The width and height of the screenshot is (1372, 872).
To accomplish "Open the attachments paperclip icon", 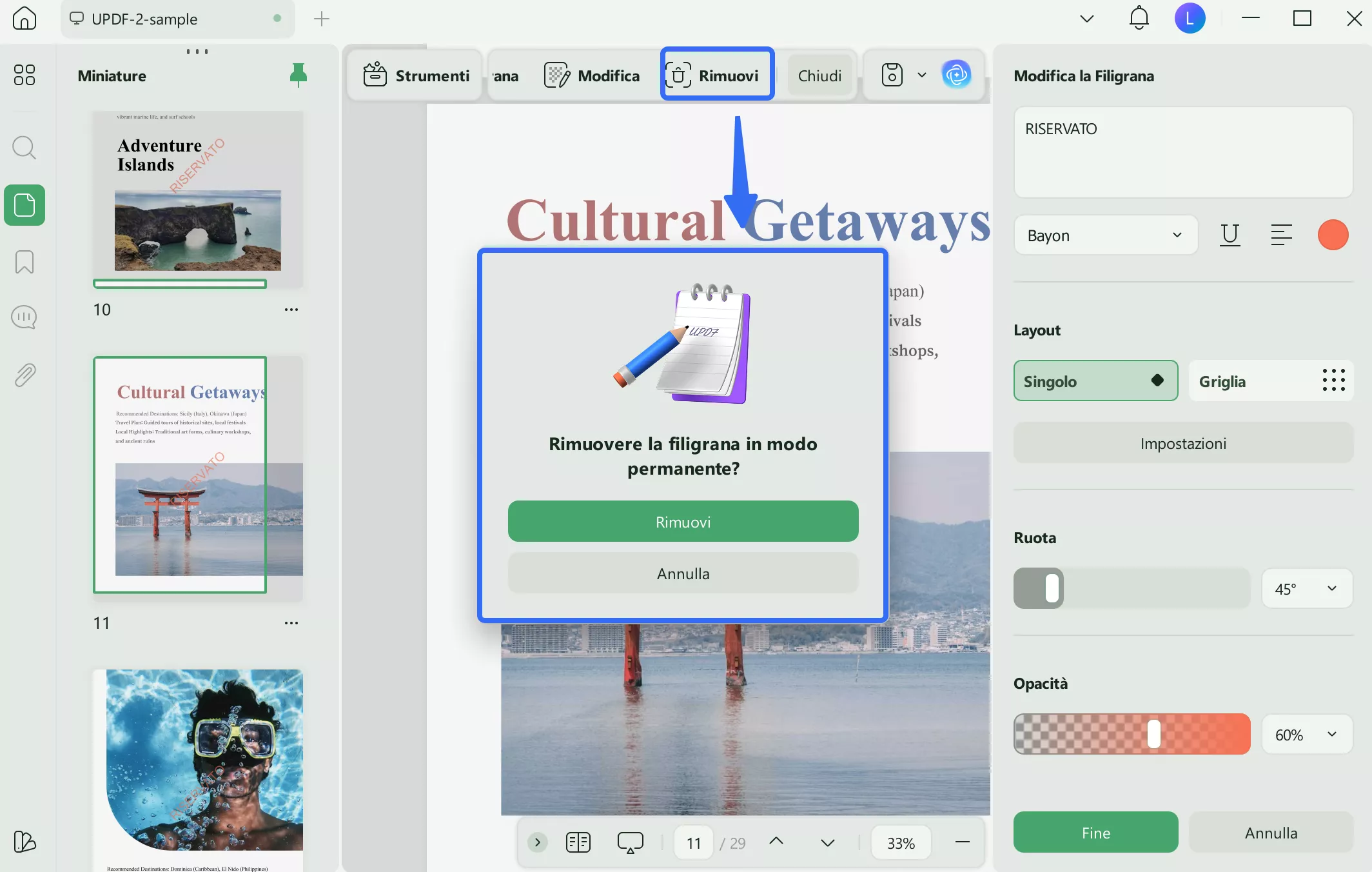I will 24,375.
